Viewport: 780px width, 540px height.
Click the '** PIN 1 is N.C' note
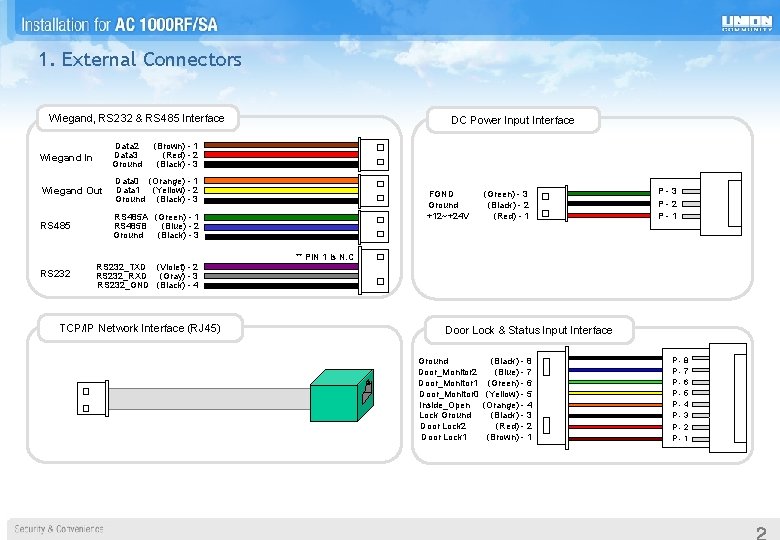pyautogui.click(x=324, y=257)
